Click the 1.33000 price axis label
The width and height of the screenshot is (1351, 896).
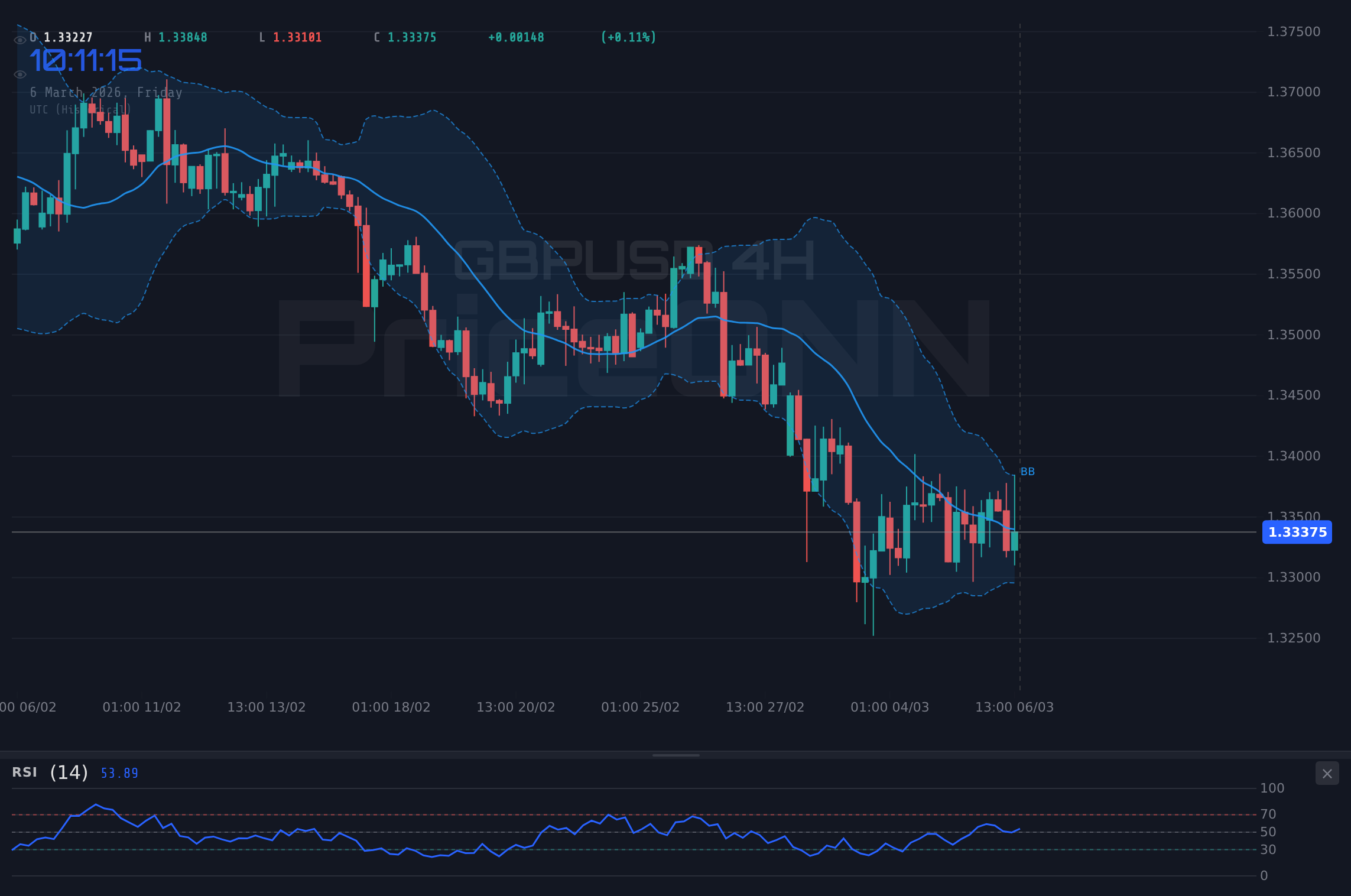click(1294, 577)
